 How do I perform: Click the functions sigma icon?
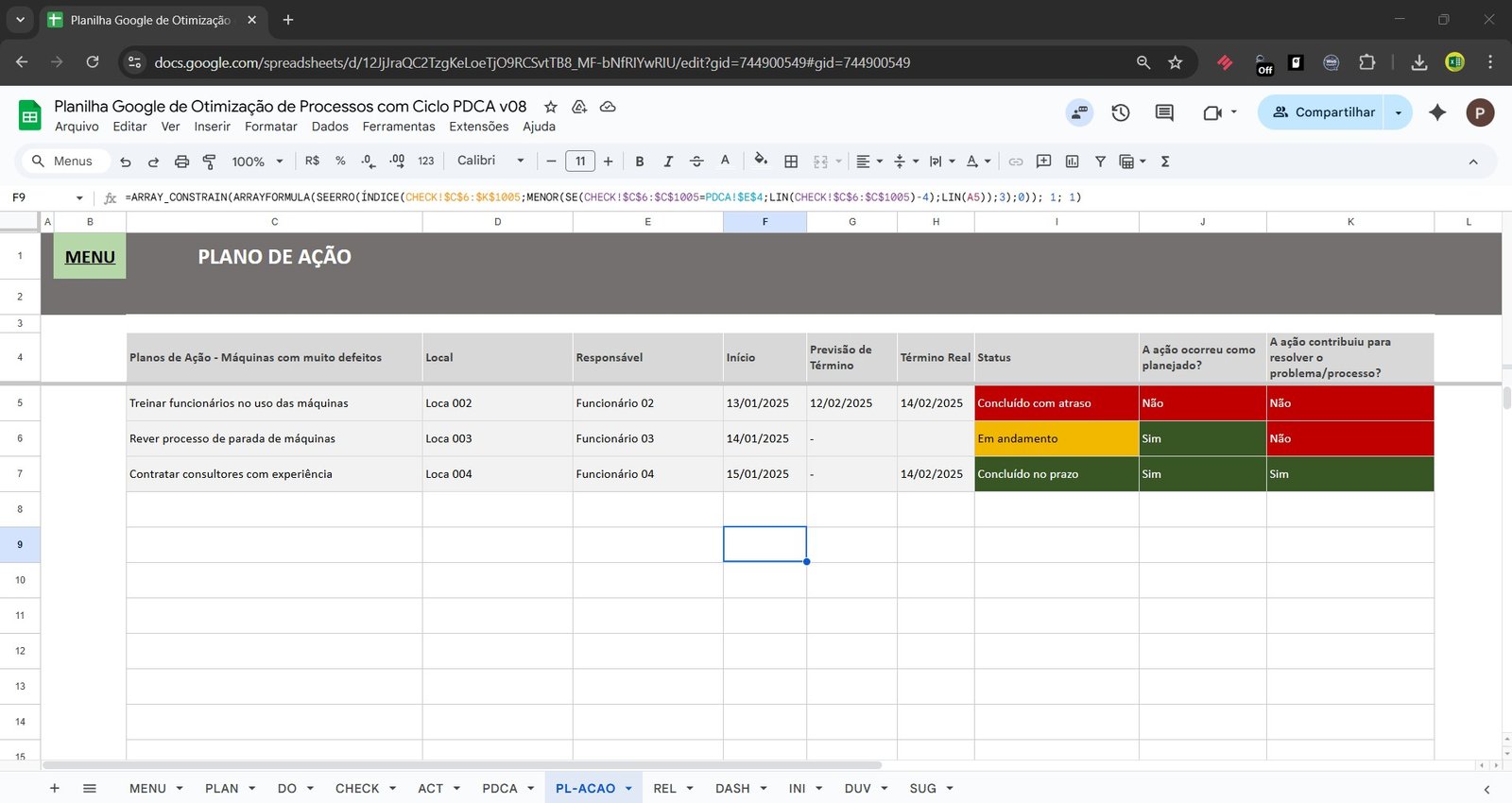(1165, 162)
